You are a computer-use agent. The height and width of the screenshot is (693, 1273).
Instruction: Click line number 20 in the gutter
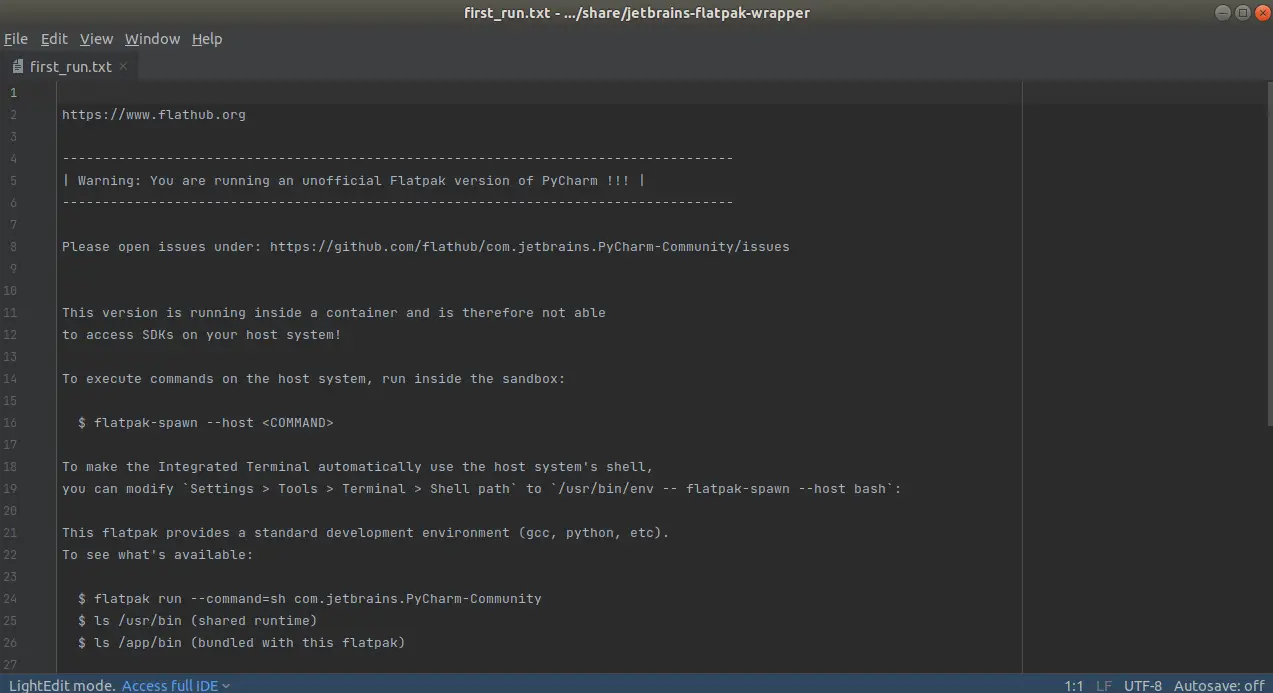[11, 511]
